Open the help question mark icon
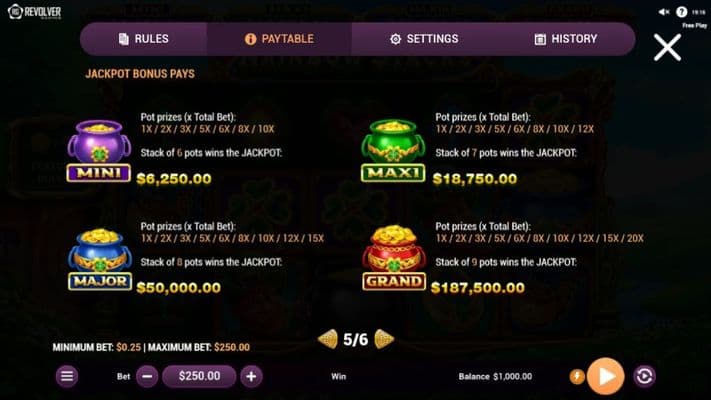Image resolution: width=711 pixels, height=400 pixels. [x=682, y=12]
